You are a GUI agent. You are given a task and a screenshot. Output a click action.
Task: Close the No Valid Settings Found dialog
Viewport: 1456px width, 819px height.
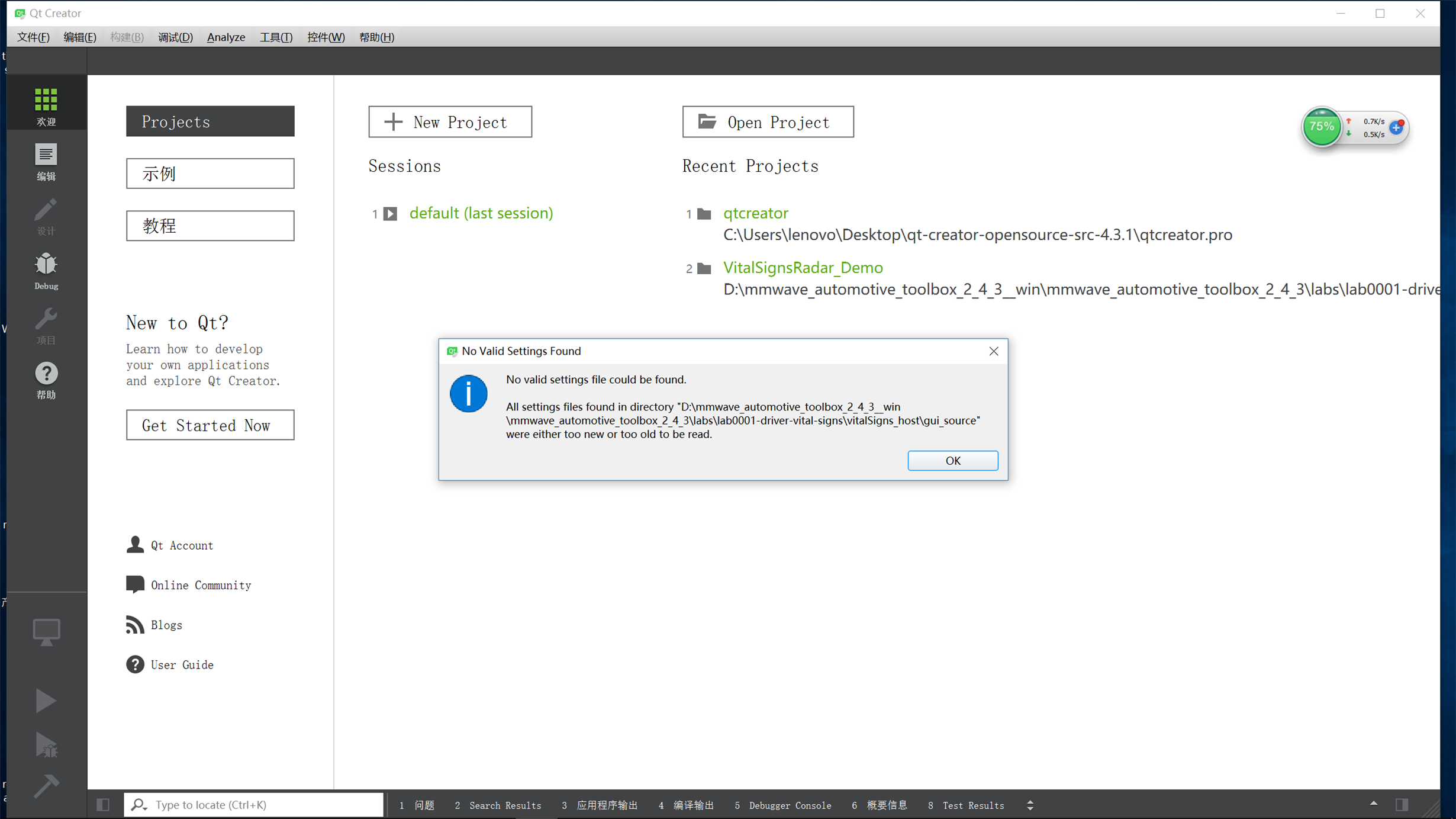pyautogui.click(x=994, y=351)
